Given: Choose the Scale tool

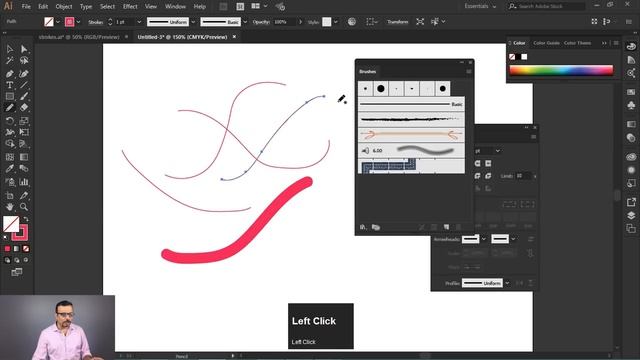Looking at the screenshot, I should (24, 121).
